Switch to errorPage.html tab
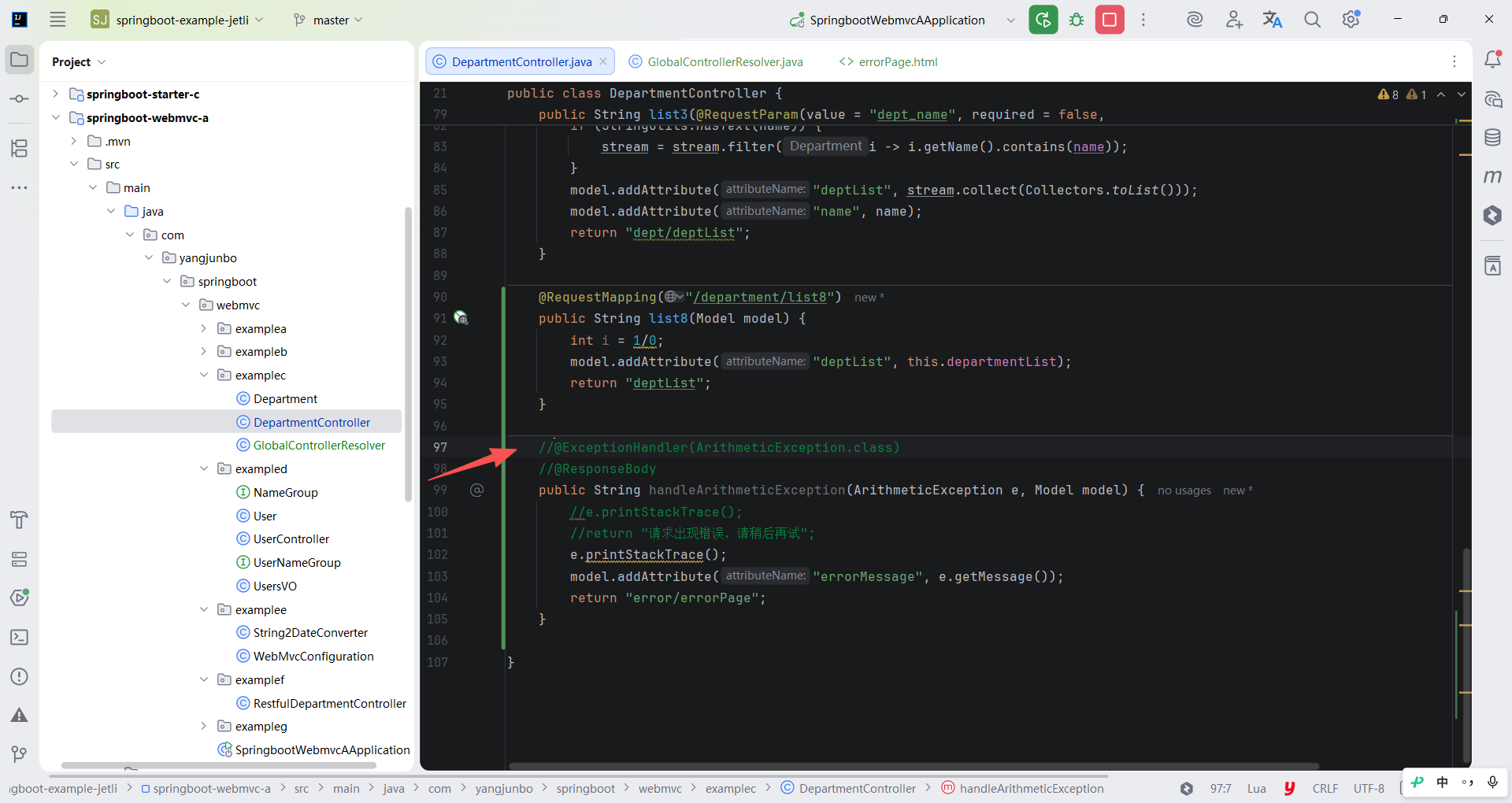Screen dimensions: 1512x803 click(x=888, y=61)
